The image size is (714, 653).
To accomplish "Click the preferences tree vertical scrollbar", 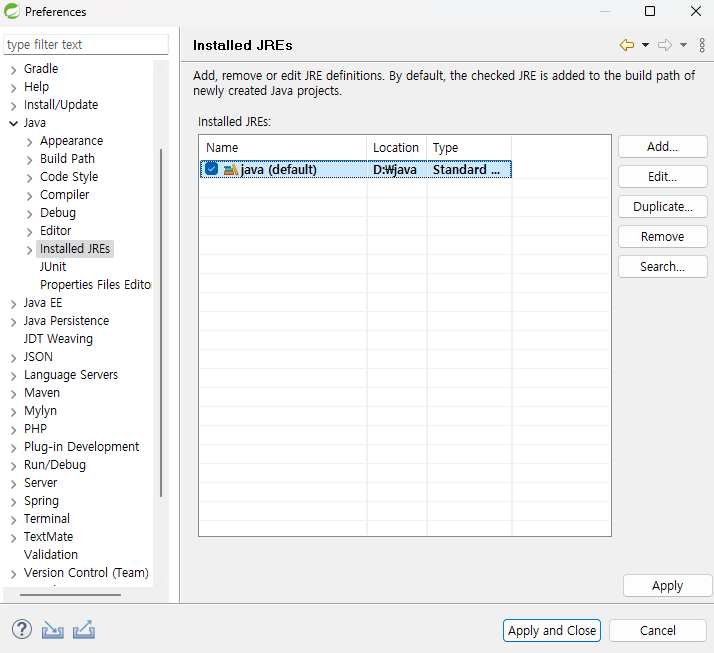I will pos(161,322).
